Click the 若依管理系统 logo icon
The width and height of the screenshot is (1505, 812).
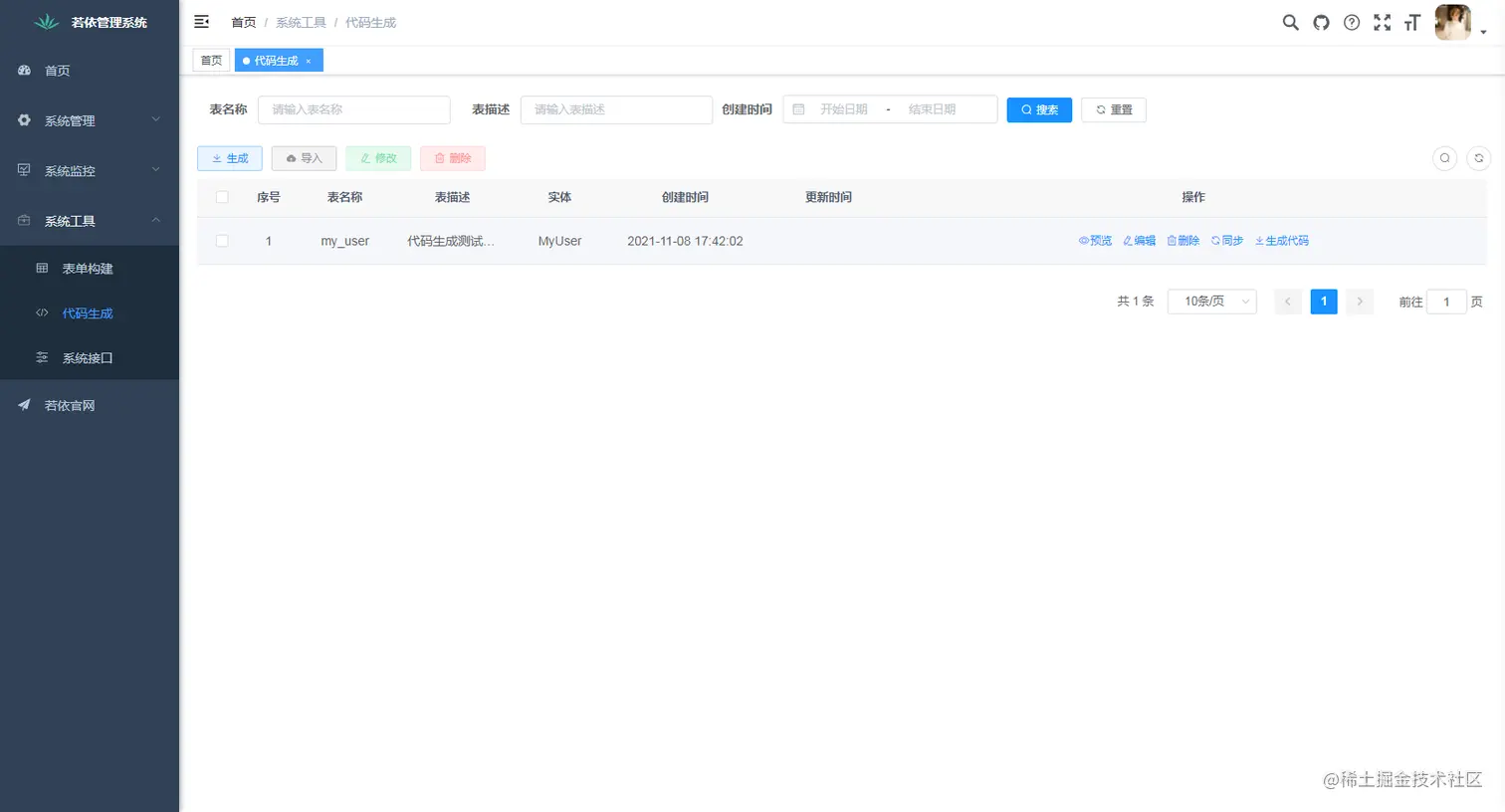click(x=47, y=22)
